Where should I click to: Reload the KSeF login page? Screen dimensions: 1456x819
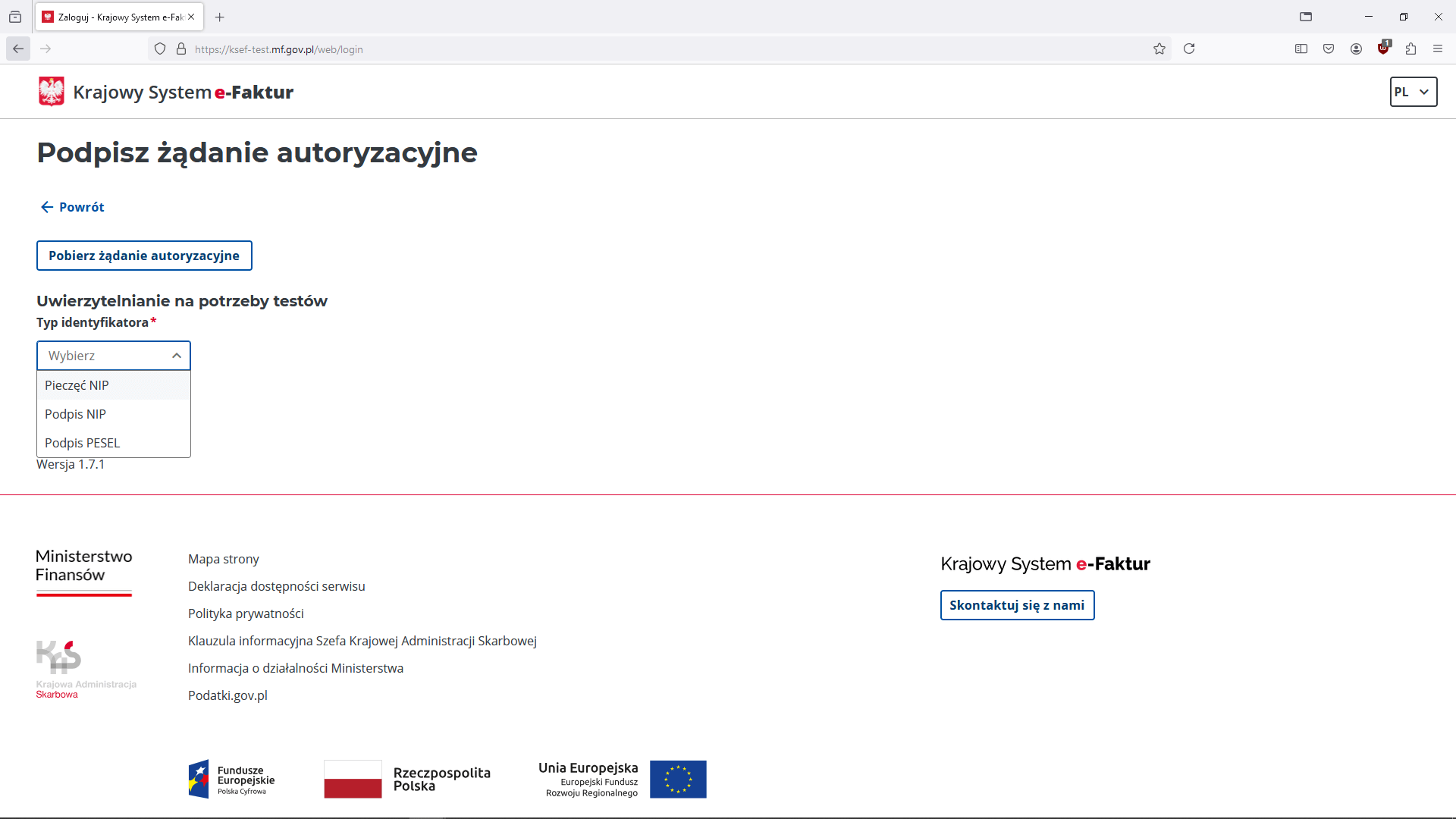[1189, 49]
